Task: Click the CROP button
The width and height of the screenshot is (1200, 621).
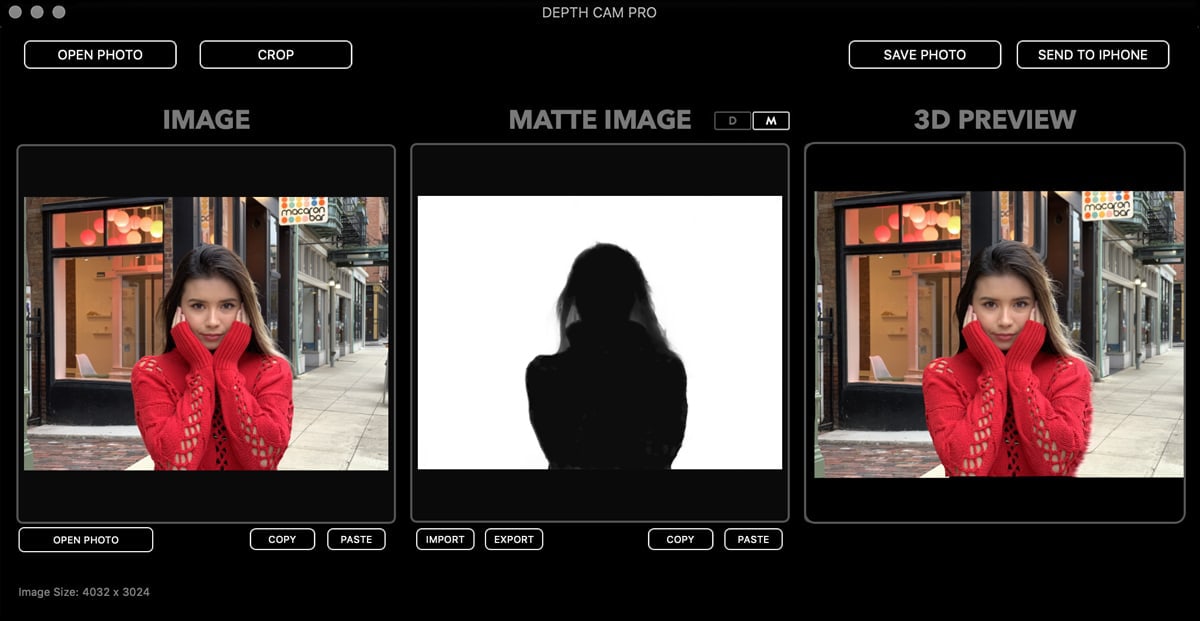Action: tap(276, 55)
